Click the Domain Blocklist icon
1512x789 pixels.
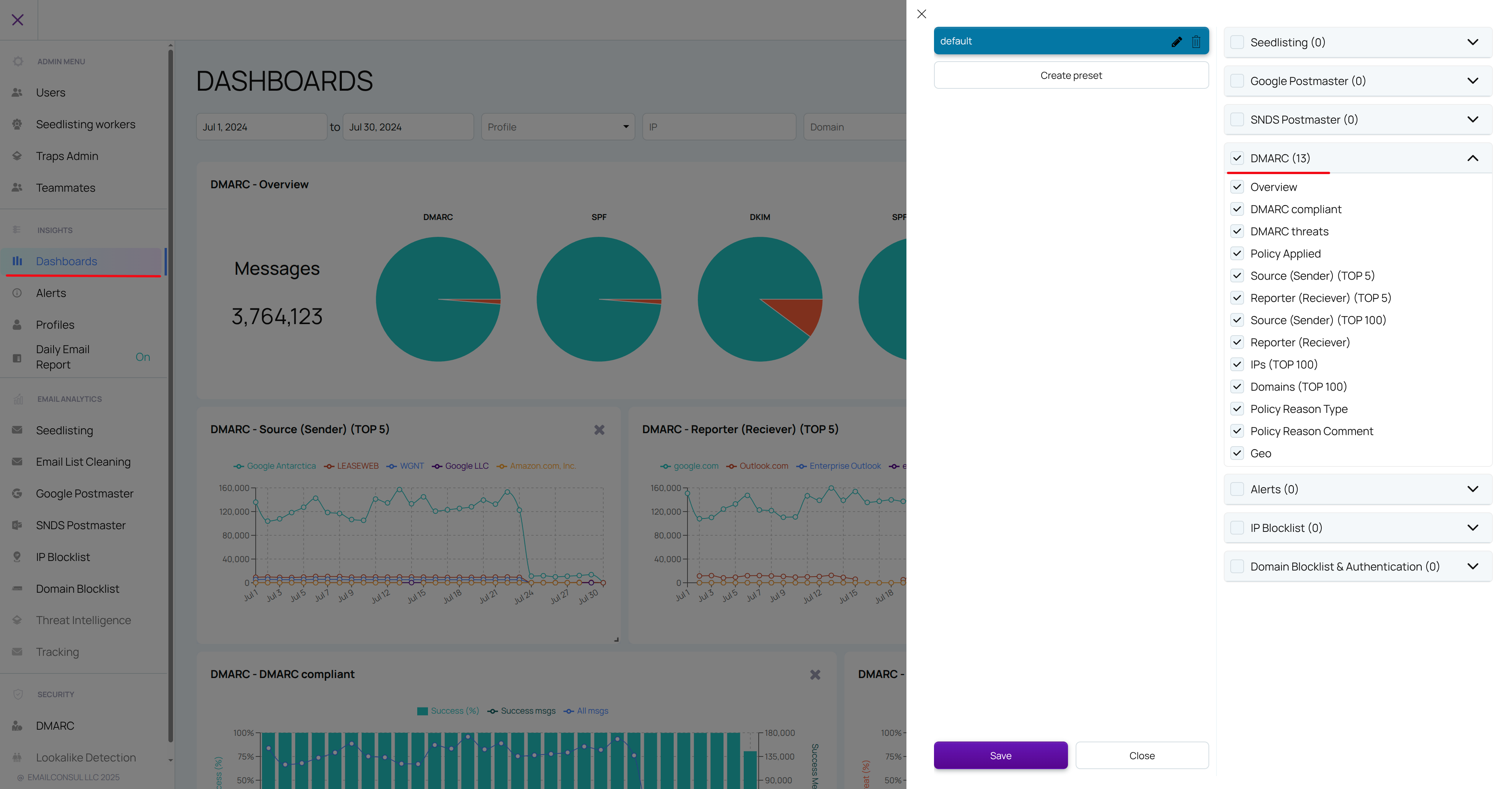pyautogui.click(x=17, y=588)
